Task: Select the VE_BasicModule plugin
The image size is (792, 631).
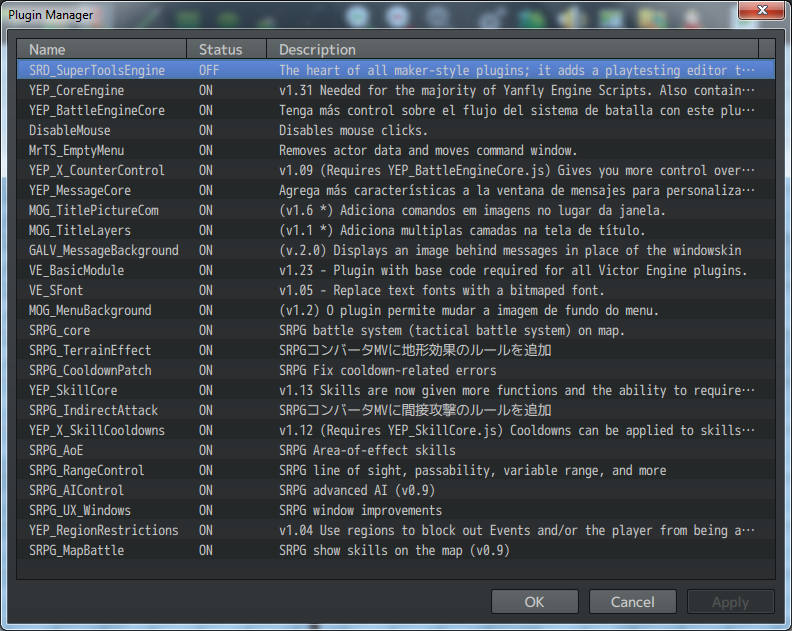Action: click(396, 270)
